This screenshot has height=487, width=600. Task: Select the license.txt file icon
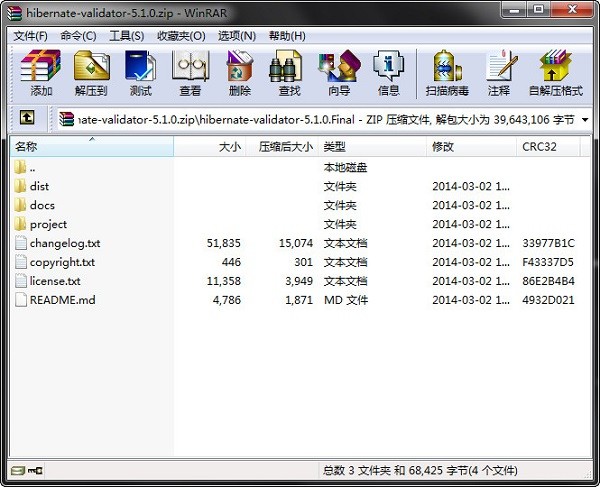point(21,281)
